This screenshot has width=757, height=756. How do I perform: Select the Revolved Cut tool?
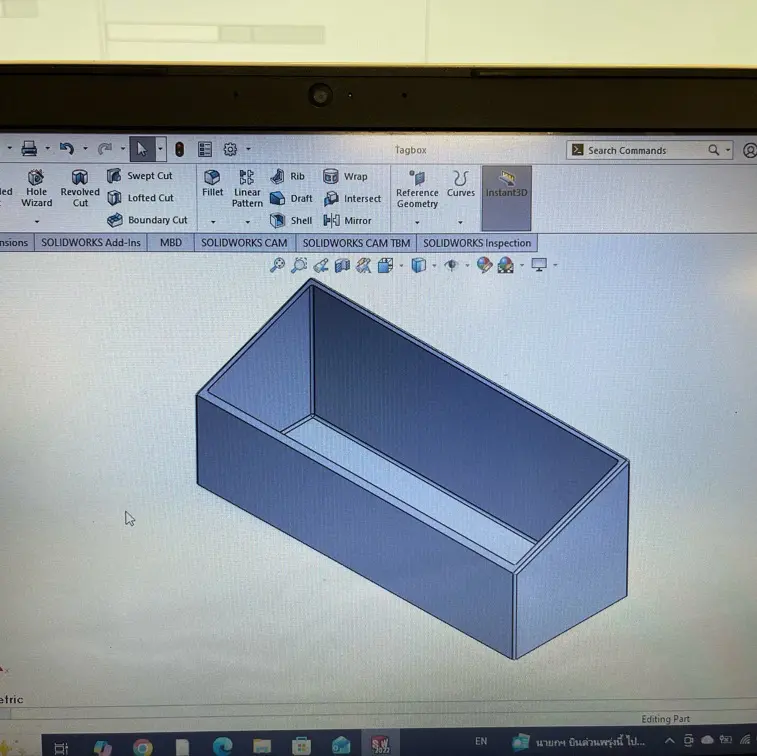[x=80, y=189]
